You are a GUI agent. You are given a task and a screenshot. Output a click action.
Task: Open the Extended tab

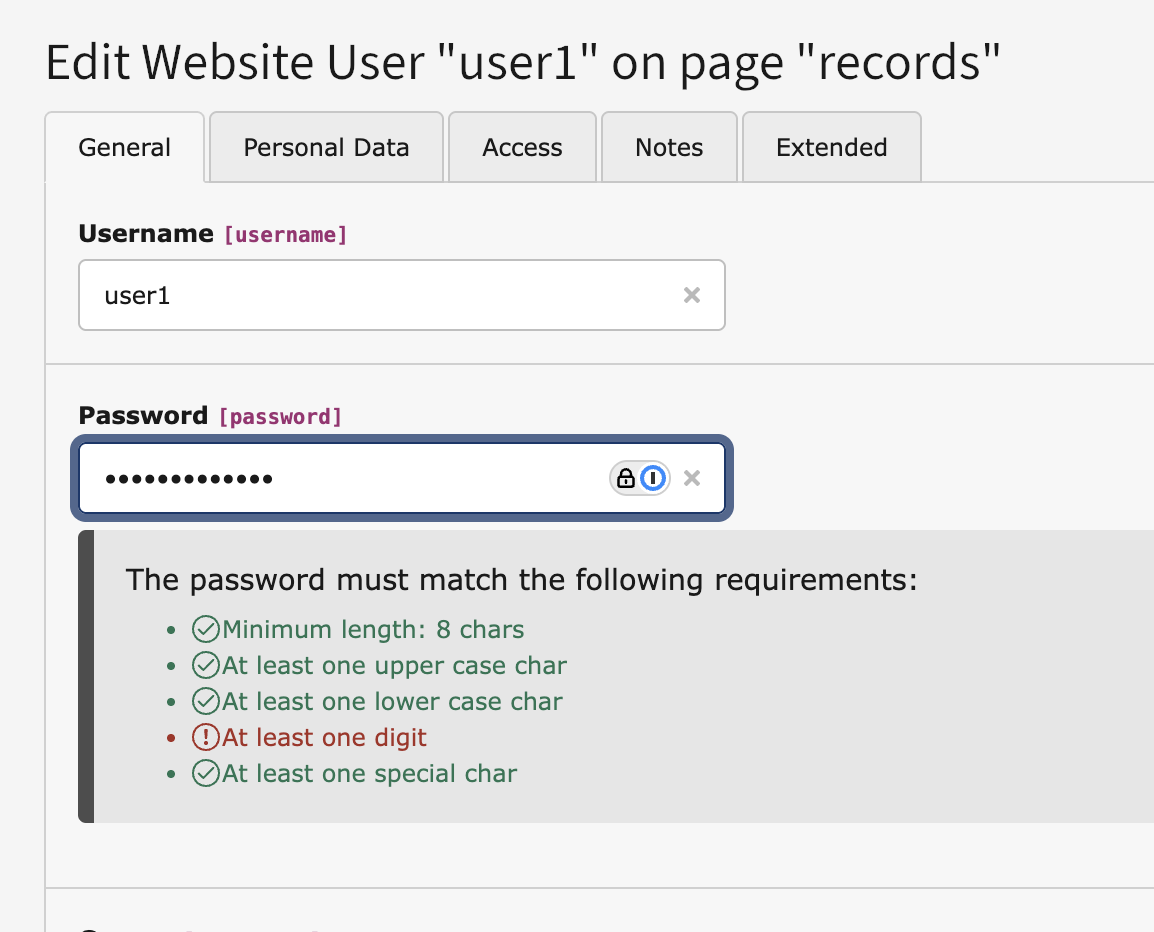click(x=831, y=148)
